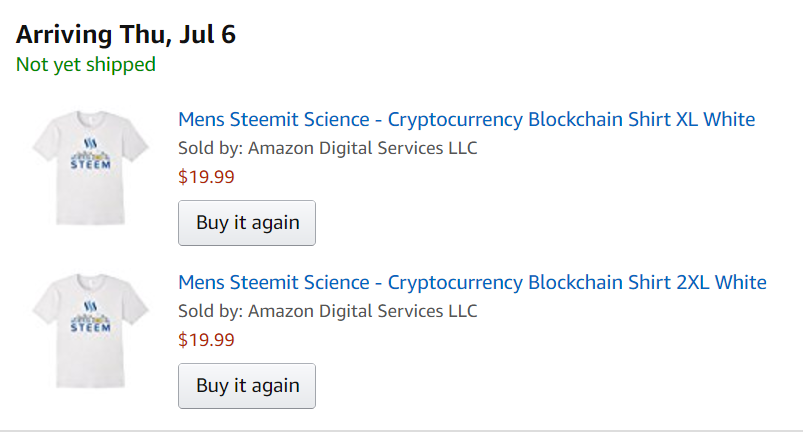Viewport: 803px width, 438px height.
Task: Click the Jul 6 date in the heading
Action: click(x=208, y=34)
